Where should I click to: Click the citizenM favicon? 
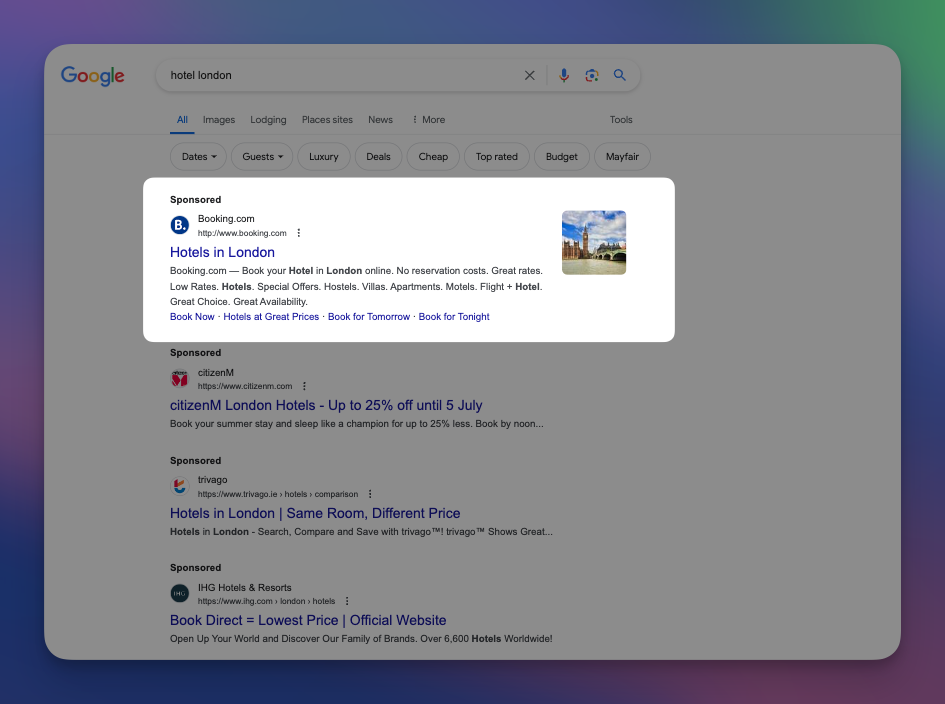[x=180, y=379]
